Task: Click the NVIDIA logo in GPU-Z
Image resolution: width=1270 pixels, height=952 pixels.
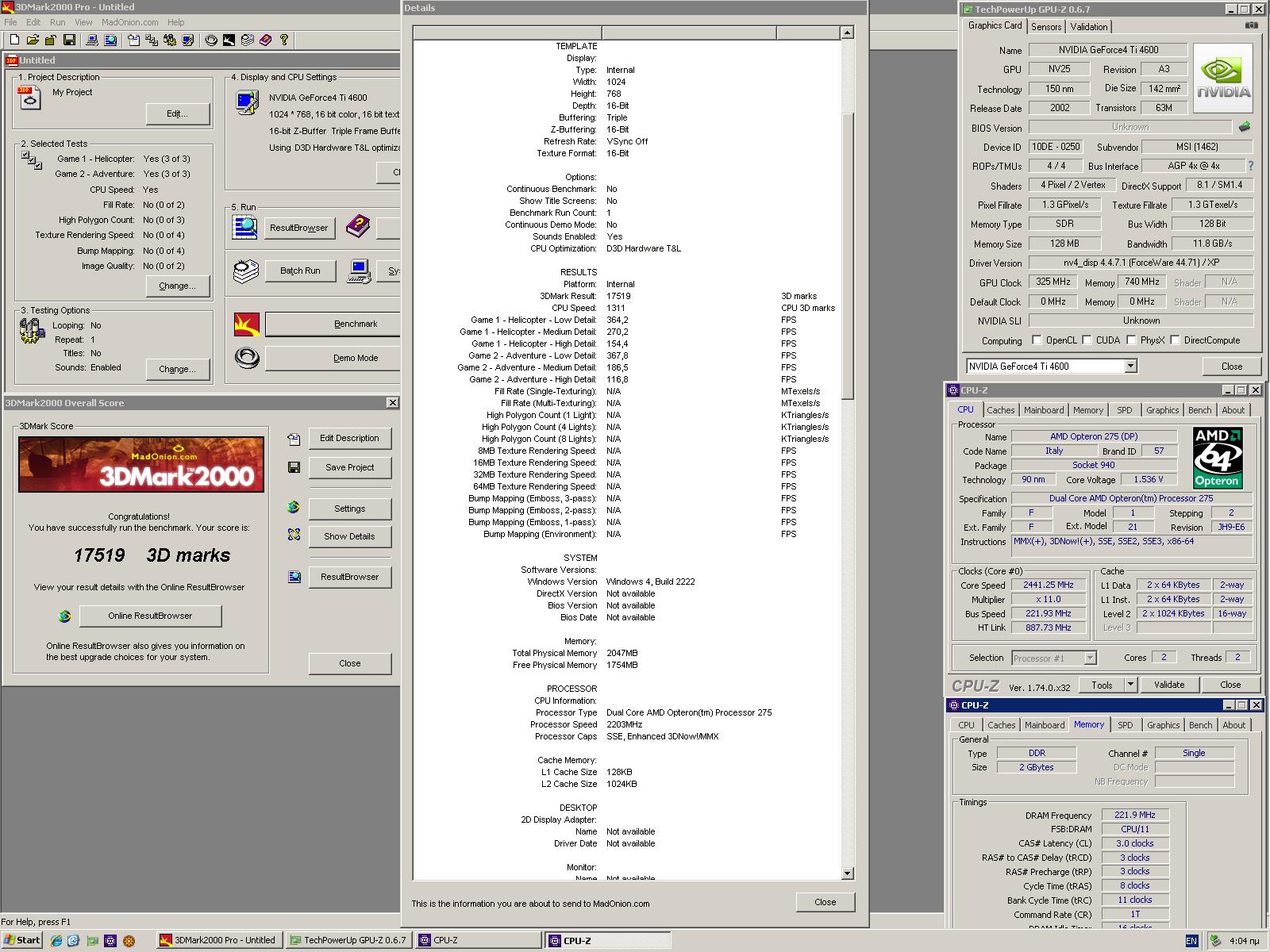Action: 1223,79
